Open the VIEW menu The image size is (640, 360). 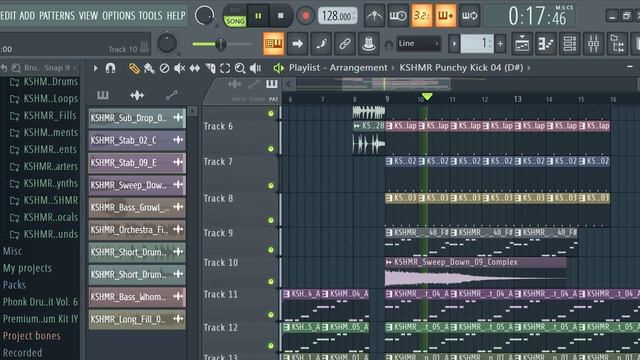click(88, 16)
